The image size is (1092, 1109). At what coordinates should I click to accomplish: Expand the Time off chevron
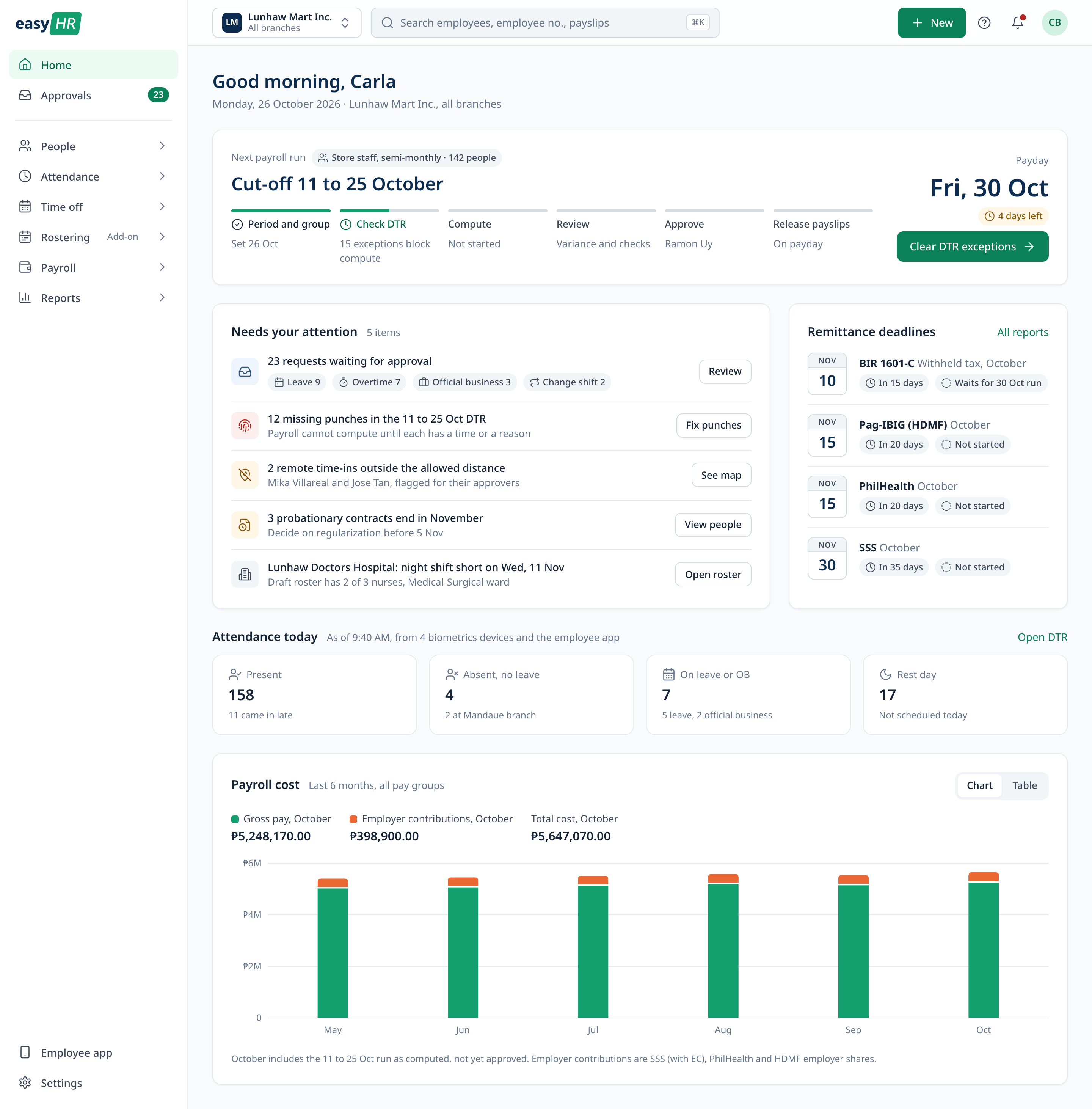coord(162,207)
